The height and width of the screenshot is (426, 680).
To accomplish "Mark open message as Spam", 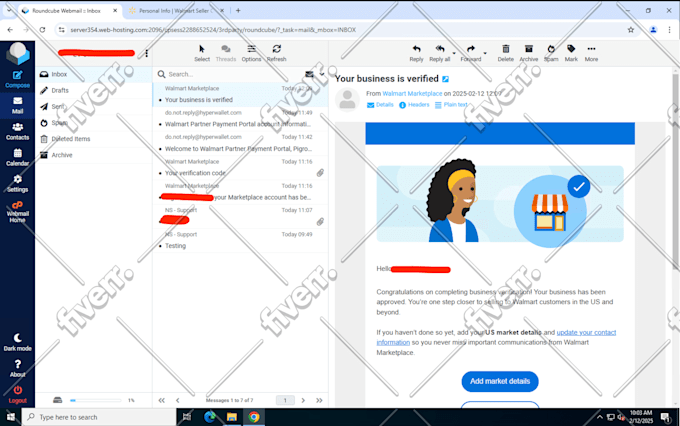I will (x=551, y=53).
